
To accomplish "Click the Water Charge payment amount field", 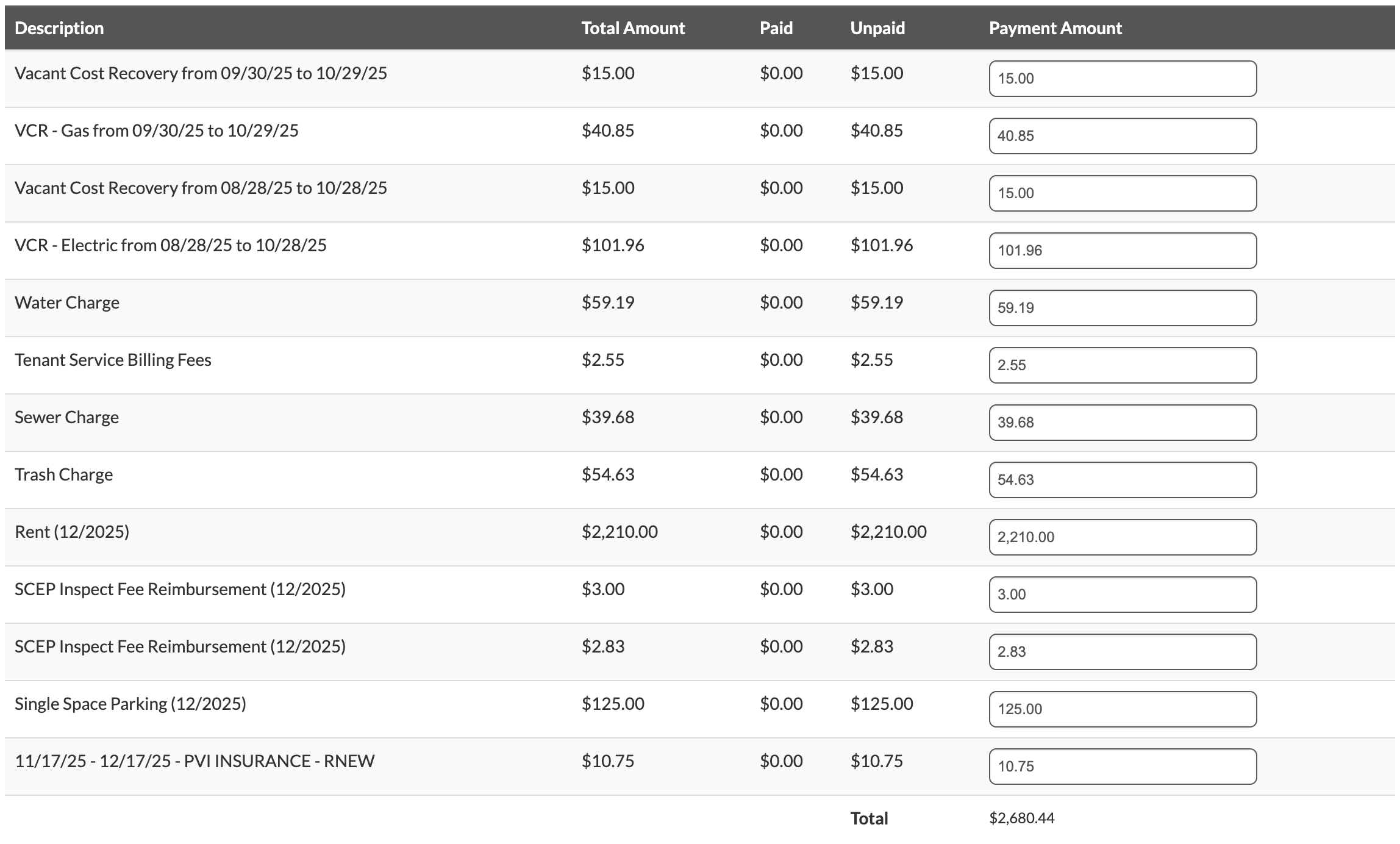I will click(x=1122, y=308).
